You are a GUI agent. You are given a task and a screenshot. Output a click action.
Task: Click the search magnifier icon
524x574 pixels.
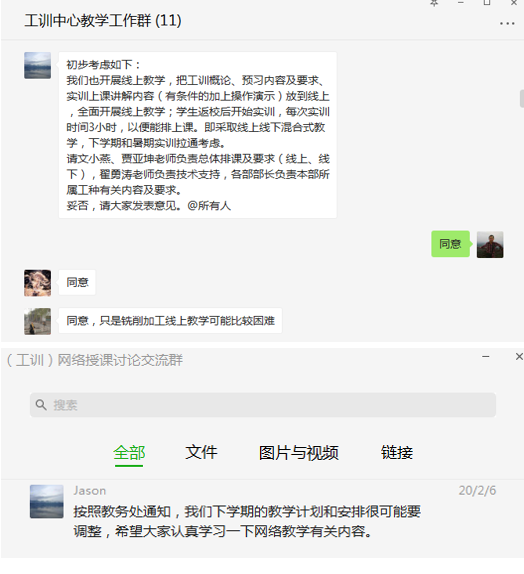41,405
